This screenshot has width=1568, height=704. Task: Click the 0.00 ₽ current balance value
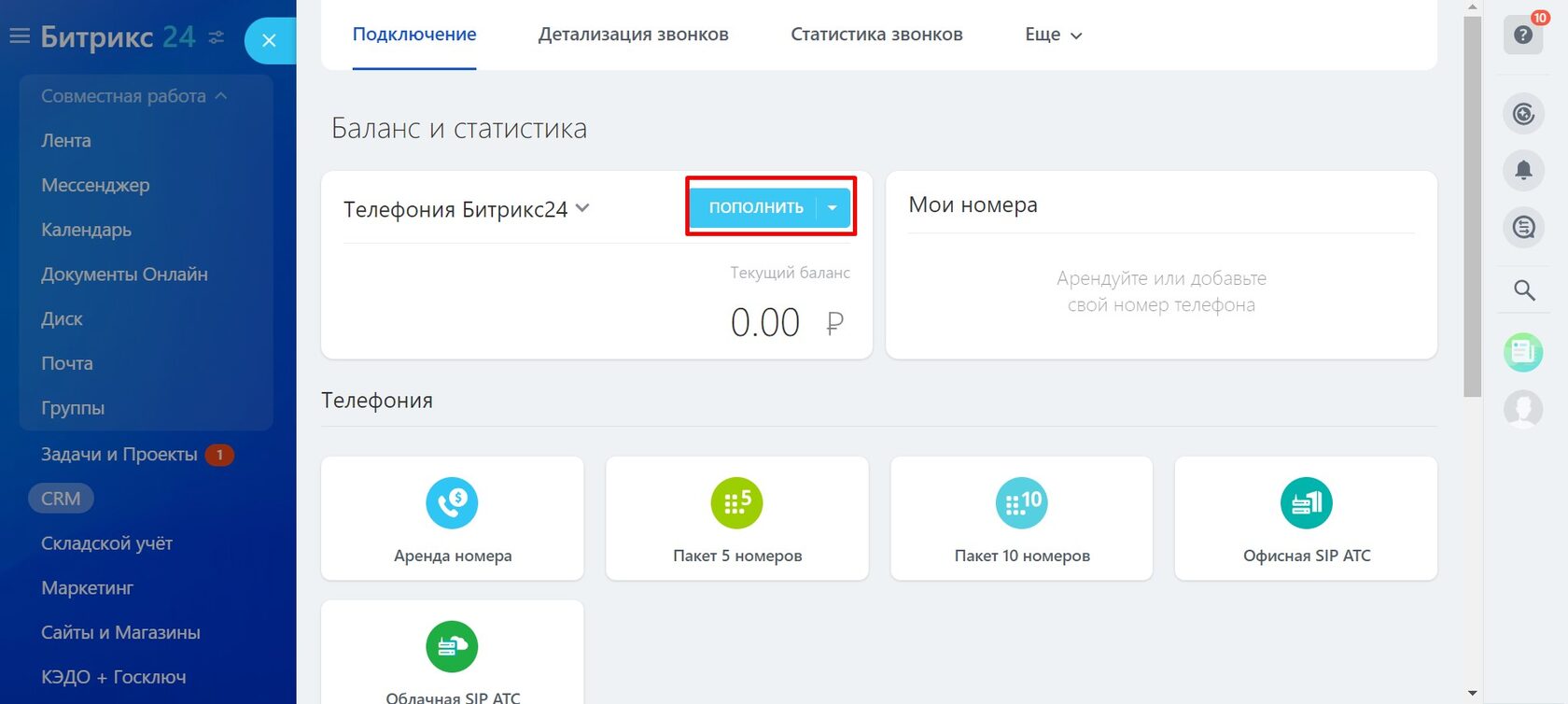(788, 323)
